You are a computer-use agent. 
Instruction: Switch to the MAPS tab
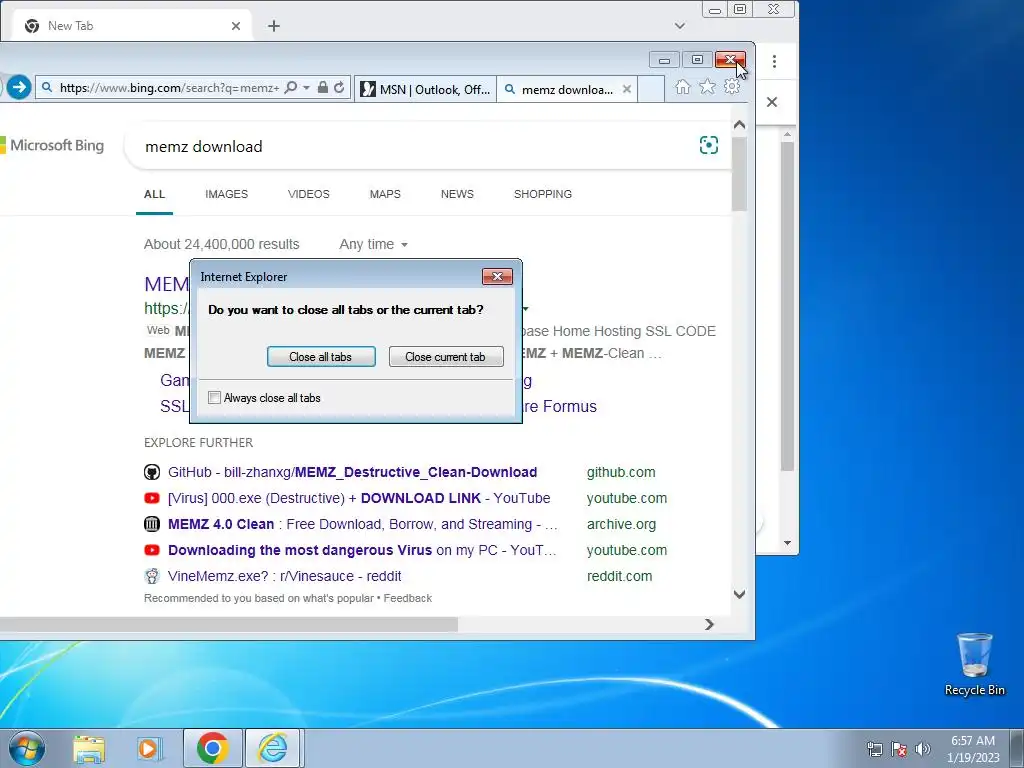click(385, 194)
